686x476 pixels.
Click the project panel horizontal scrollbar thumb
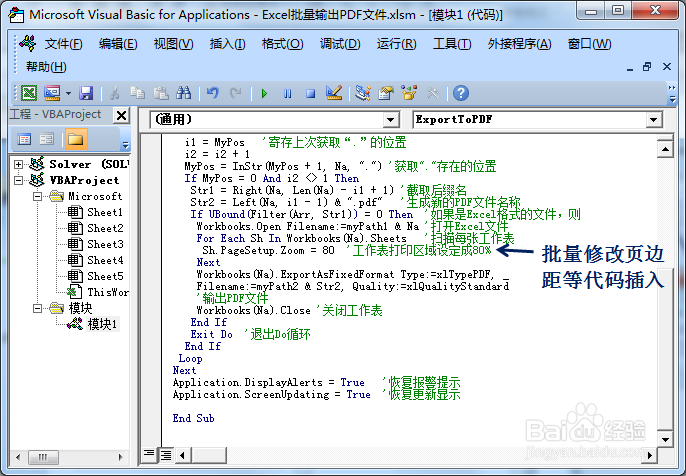(x=43, y=457)
